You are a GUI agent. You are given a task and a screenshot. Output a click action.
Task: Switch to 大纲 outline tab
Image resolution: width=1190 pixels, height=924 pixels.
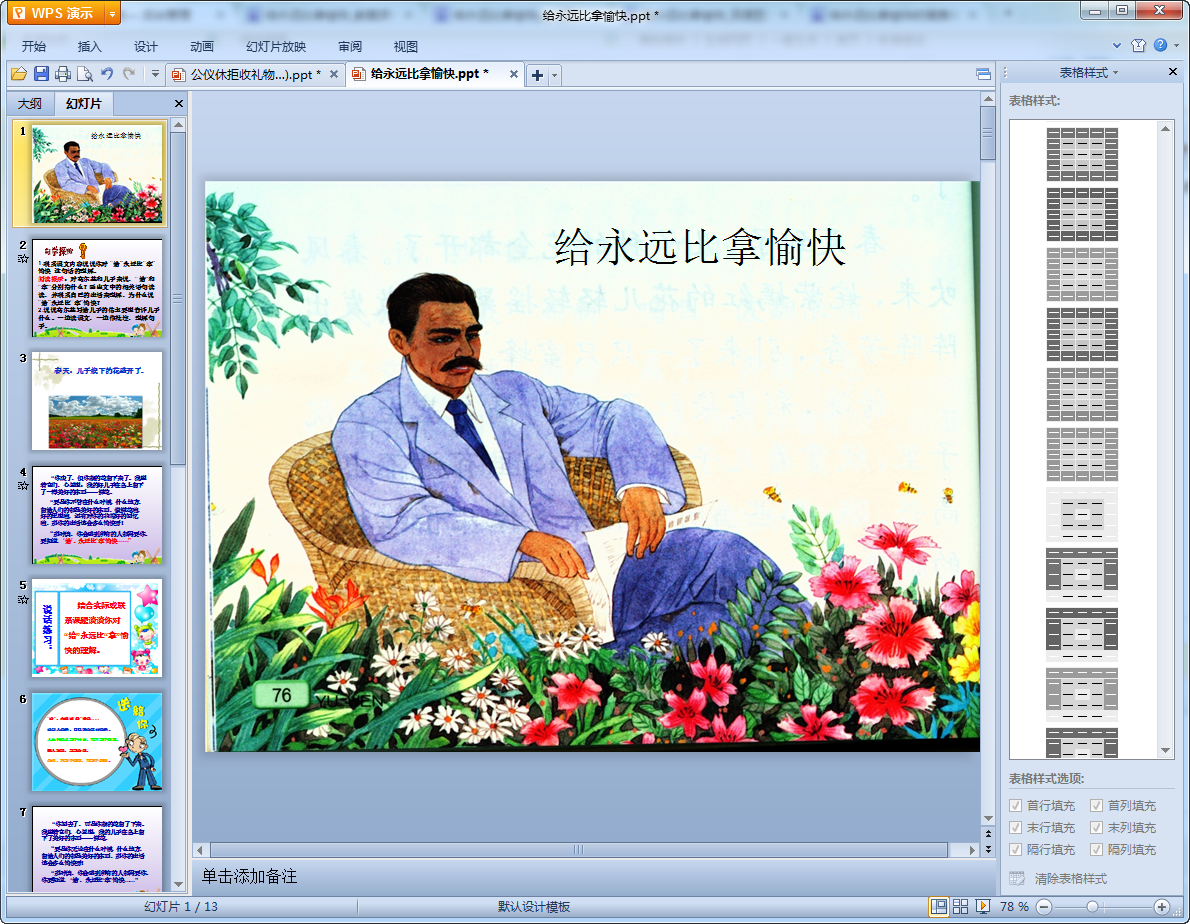(x=30, y=104)
